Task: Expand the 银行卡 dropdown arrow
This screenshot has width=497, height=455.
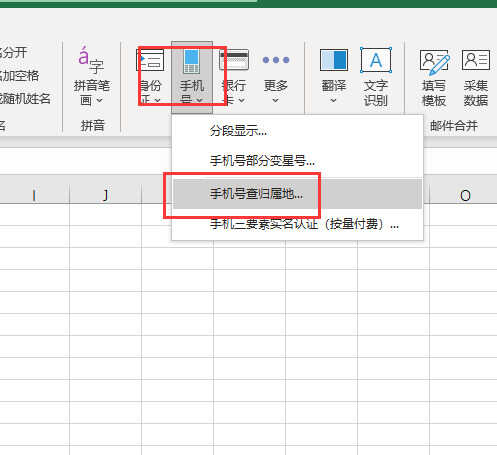Action: [242, 100]
